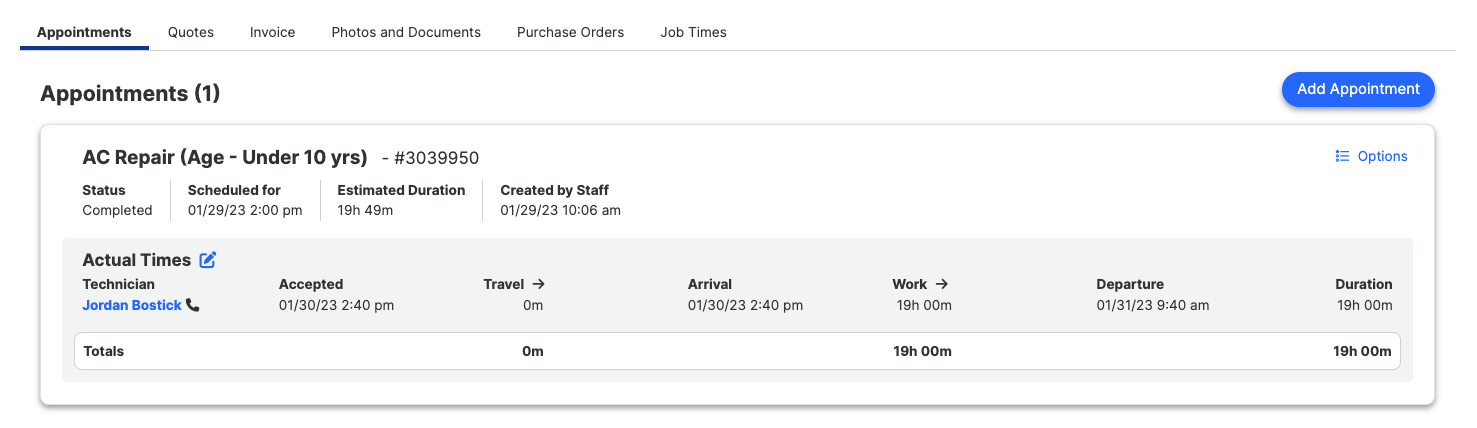1477x428 pixels.
Task: Click the arrow next to Travel
Action: [538, 284]
